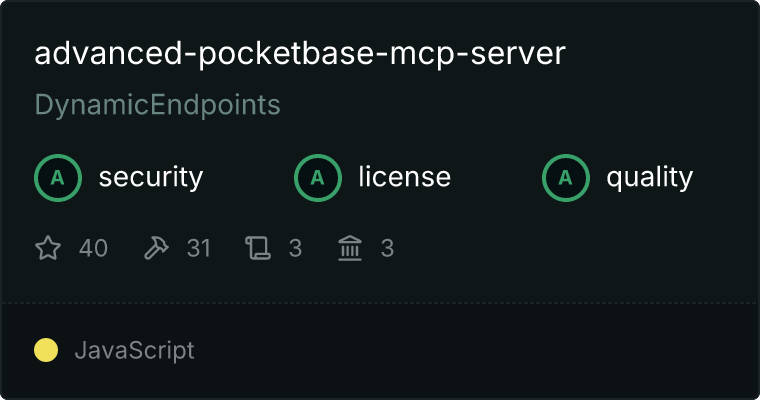Click the security grade A badge
Viewport: 760px width, 400px height.
pyautogui.click(x=58, y=178)
